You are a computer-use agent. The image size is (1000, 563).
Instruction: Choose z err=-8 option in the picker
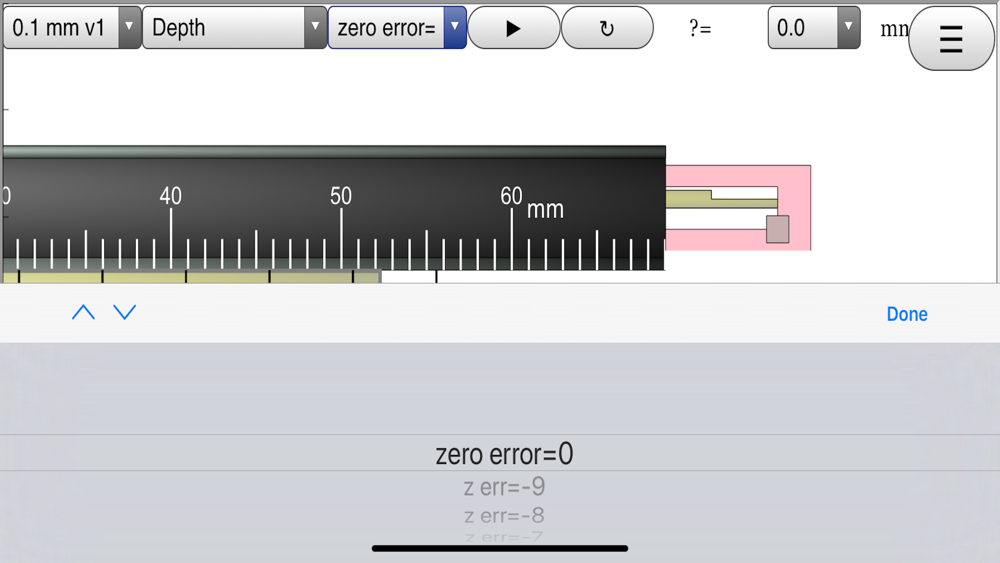point(504,515)
